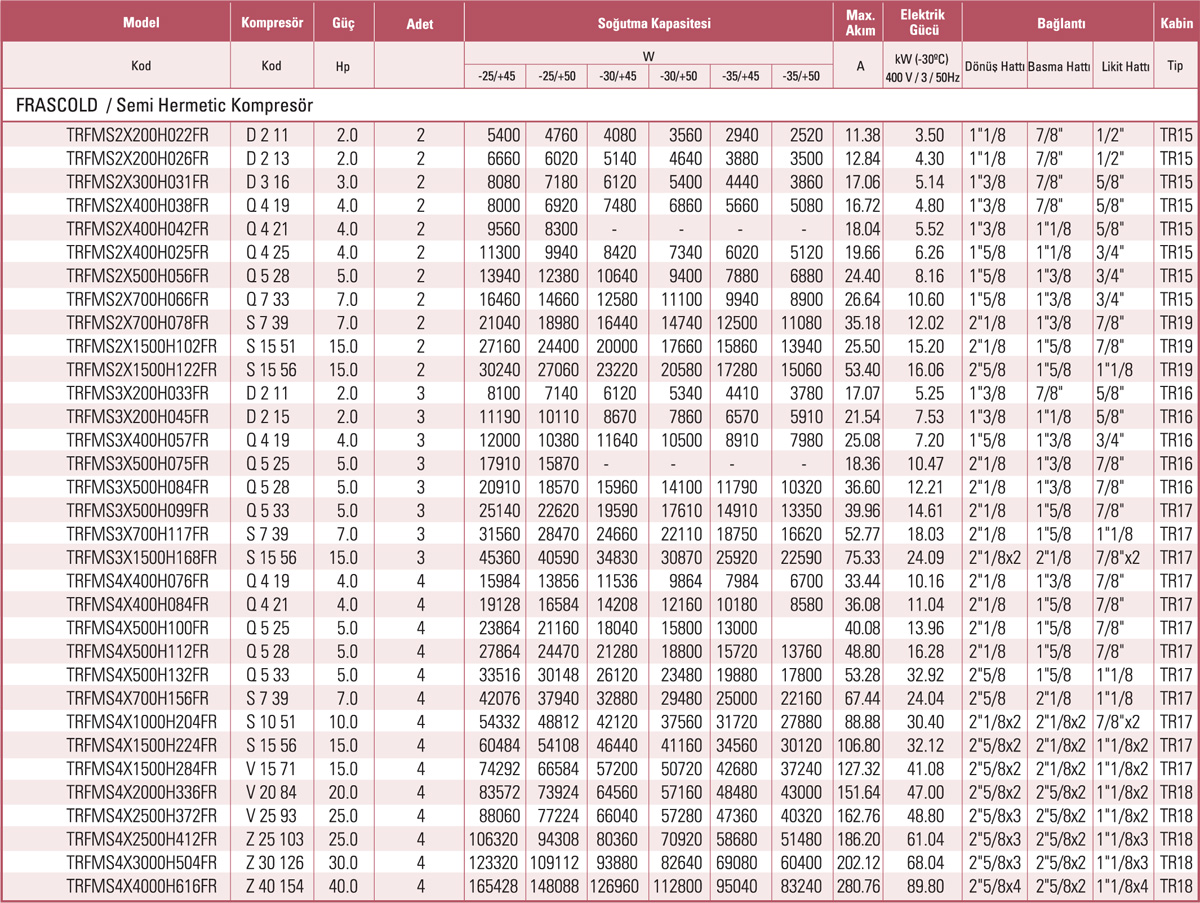This screenshot has height=903, width=1200.
Task: Click the Kabin column header
Action: click(1175, 22)
